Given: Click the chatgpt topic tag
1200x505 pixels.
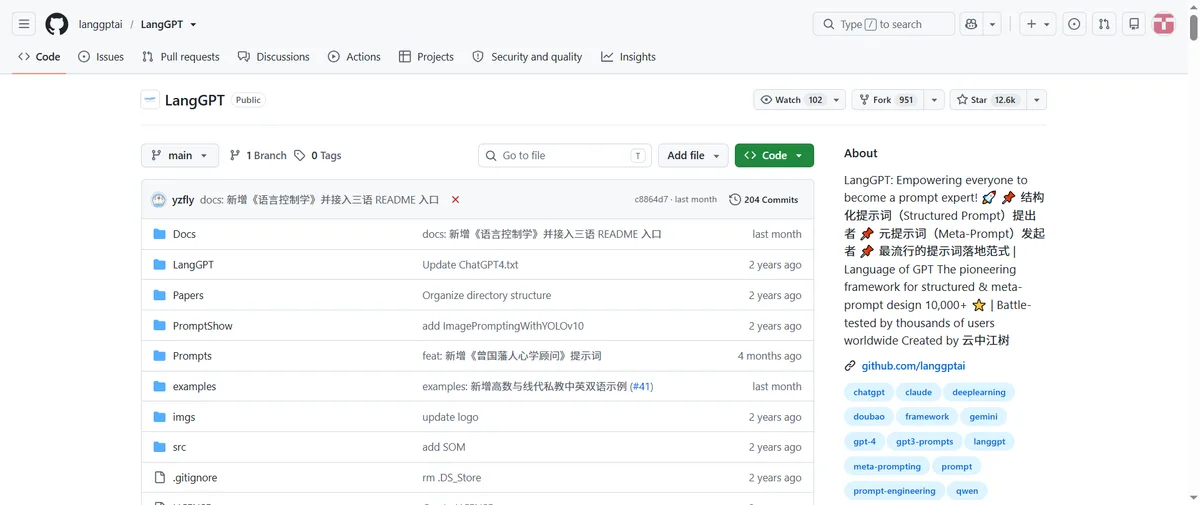Looking at the screenshot, I should coord(869,392).
